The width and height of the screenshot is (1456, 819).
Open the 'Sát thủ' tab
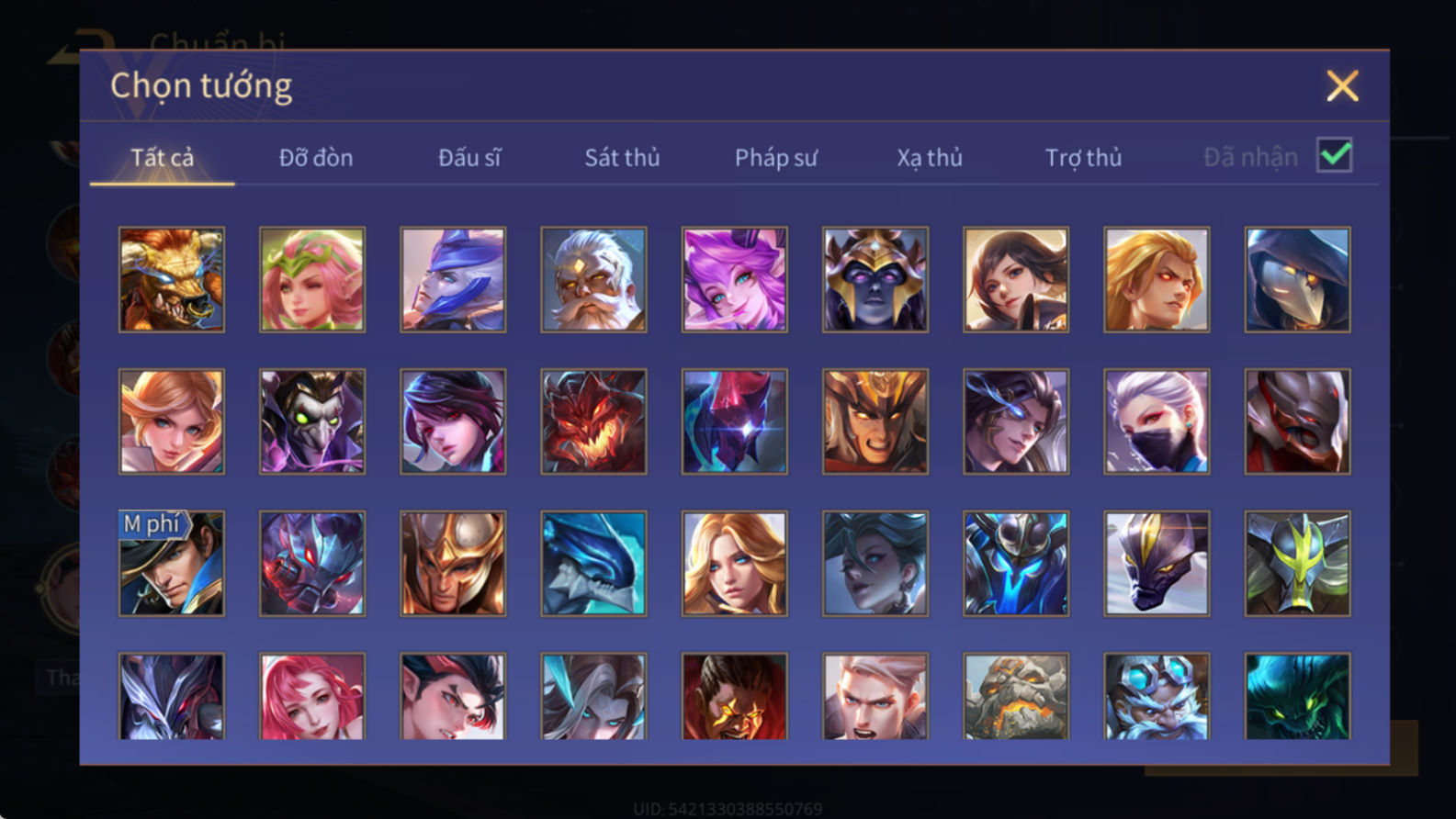622,158
